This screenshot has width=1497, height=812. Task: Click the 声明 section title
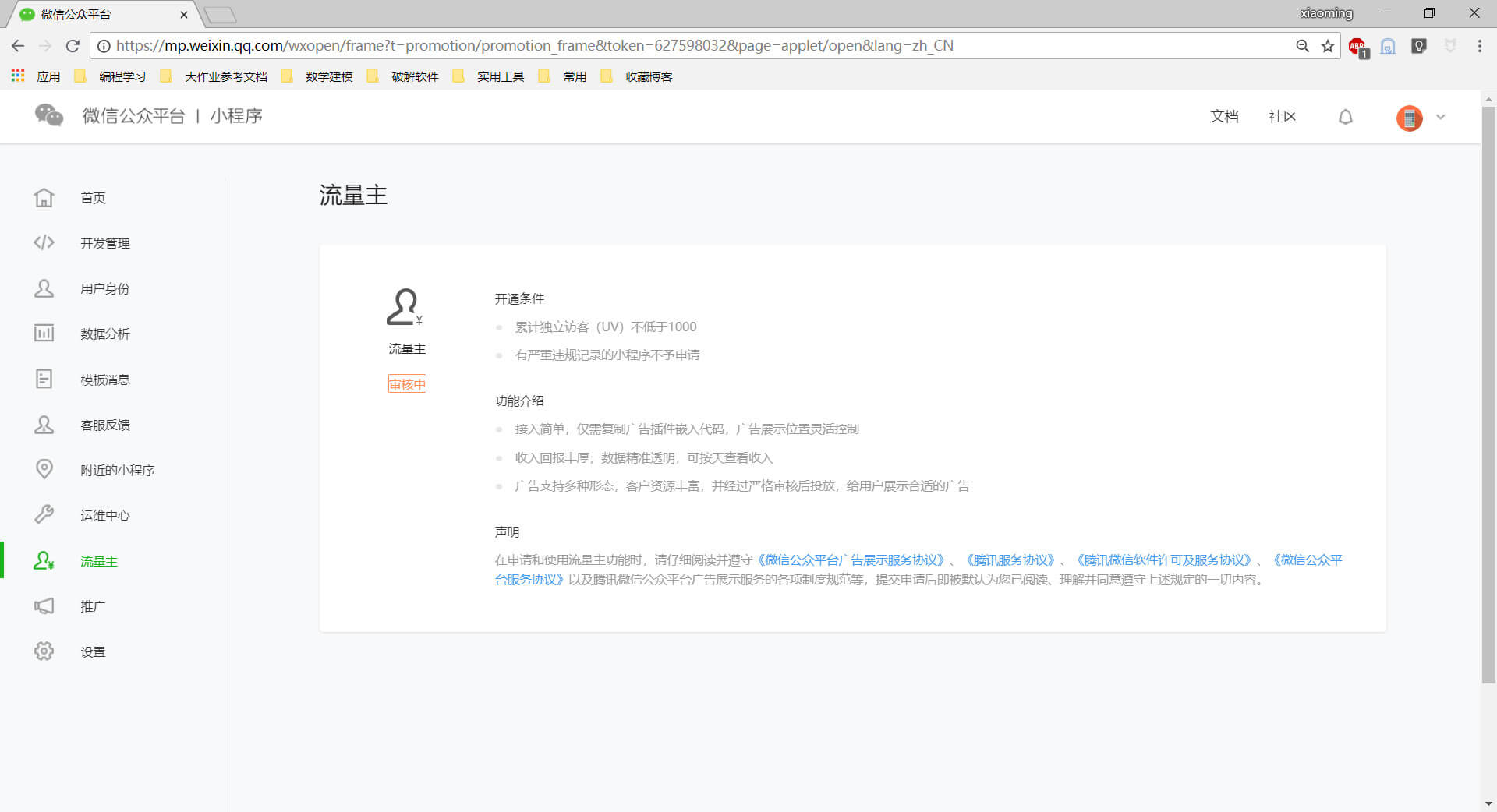click(x=507, y=531)
